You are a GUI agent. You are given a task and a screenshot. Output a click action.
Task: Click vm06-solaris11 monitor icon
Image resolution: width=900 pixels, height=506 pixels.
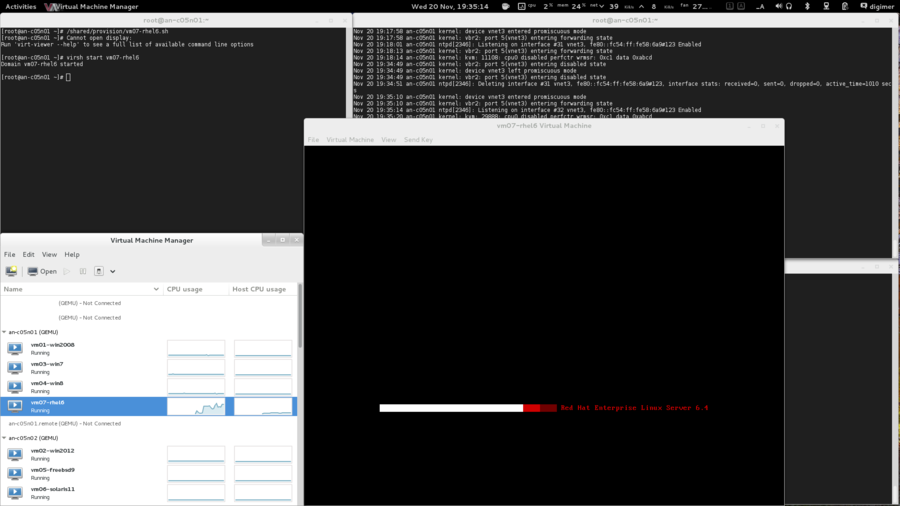[x=15, y=493]
